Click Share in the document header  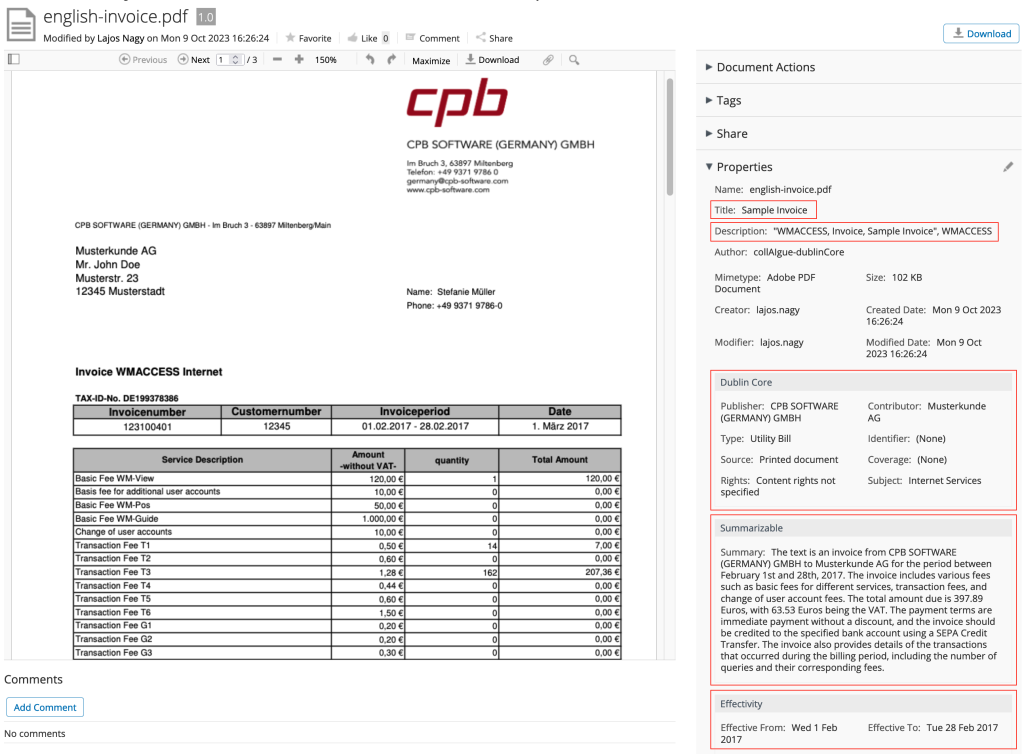click(494, 38)
